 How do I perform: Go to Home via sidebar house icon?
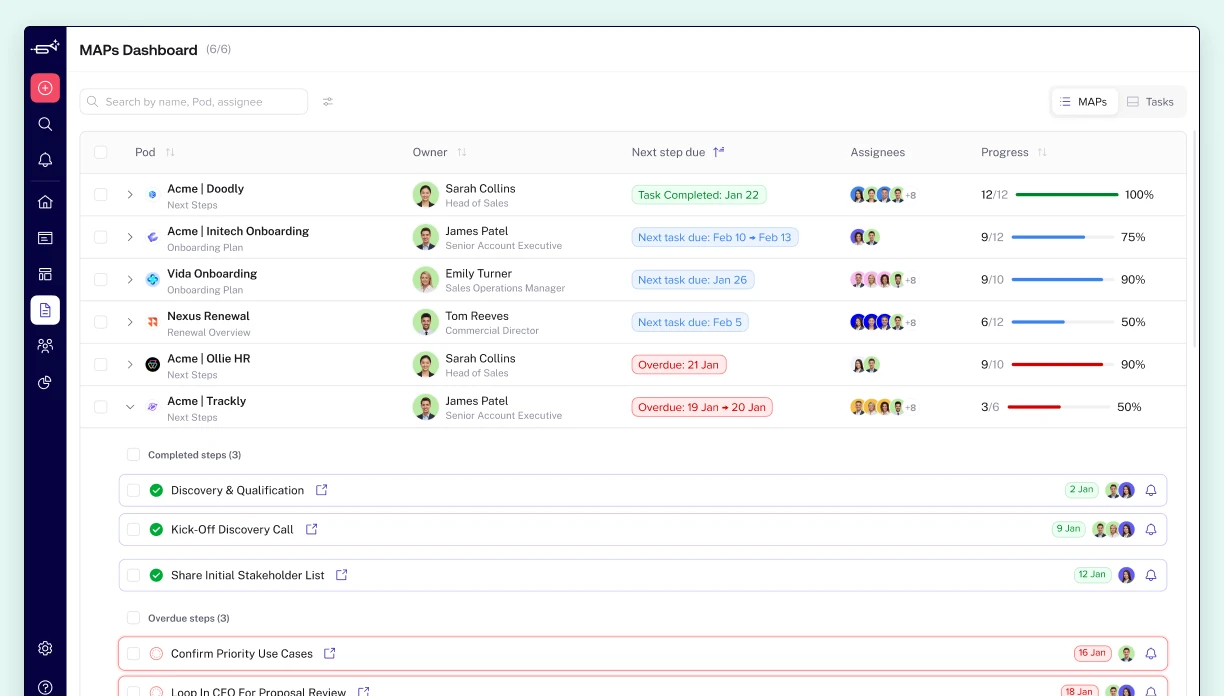(45, 202)
